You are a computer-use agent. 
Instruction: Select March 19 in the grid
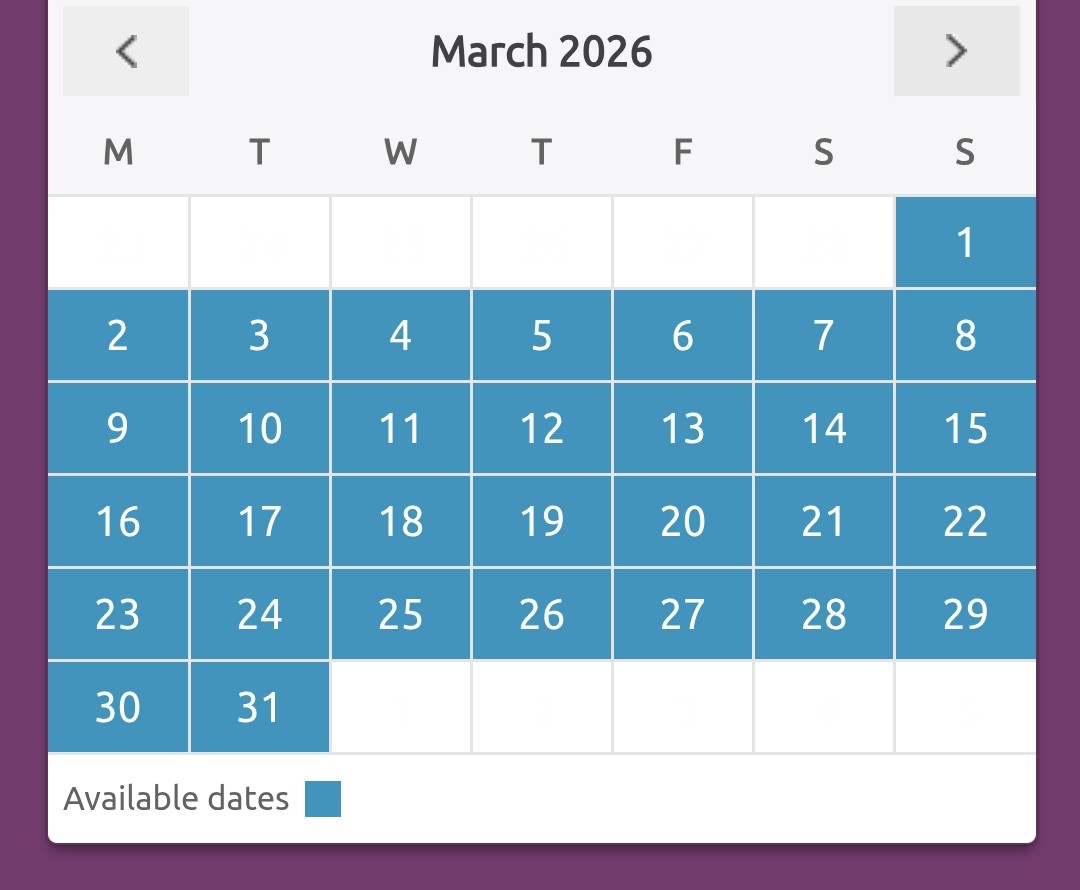pos(542,522)
